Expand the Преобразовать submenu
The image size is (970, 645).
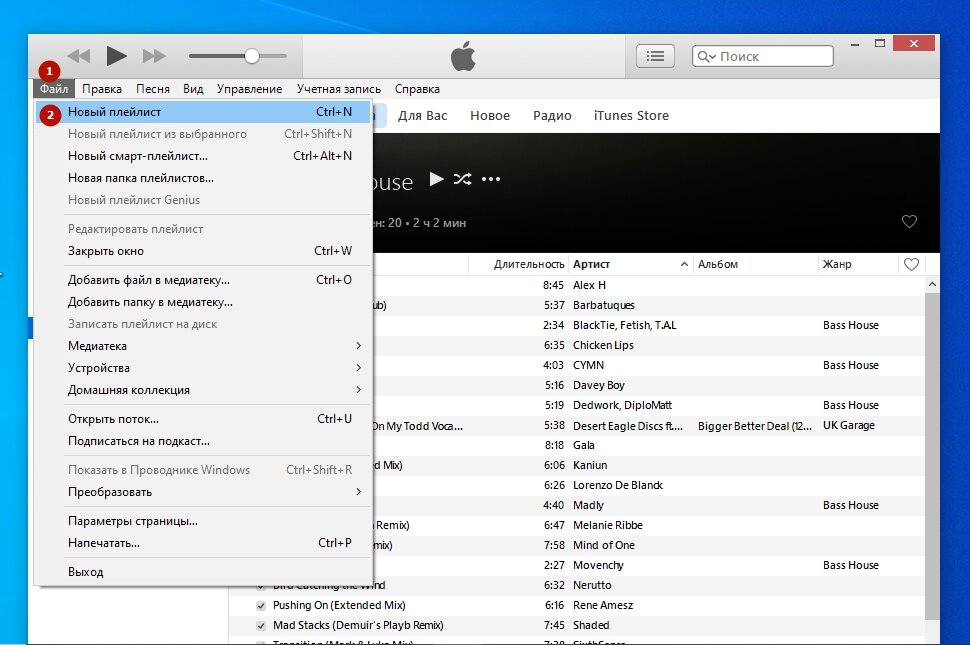pyautogui.click(x=204, y=492)
